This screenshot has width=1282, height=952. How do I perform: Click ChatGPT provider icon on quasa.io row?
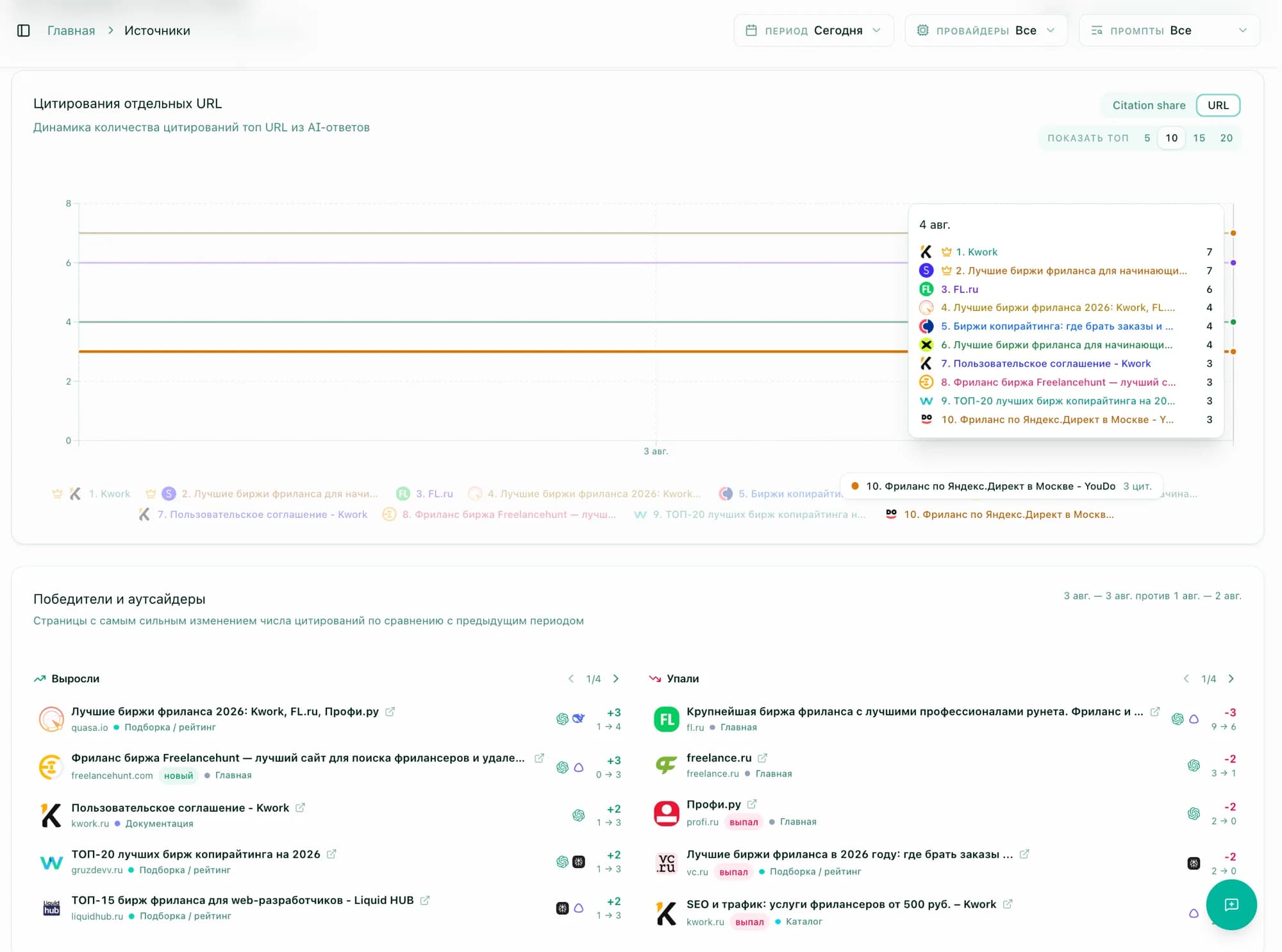[562, 719]
